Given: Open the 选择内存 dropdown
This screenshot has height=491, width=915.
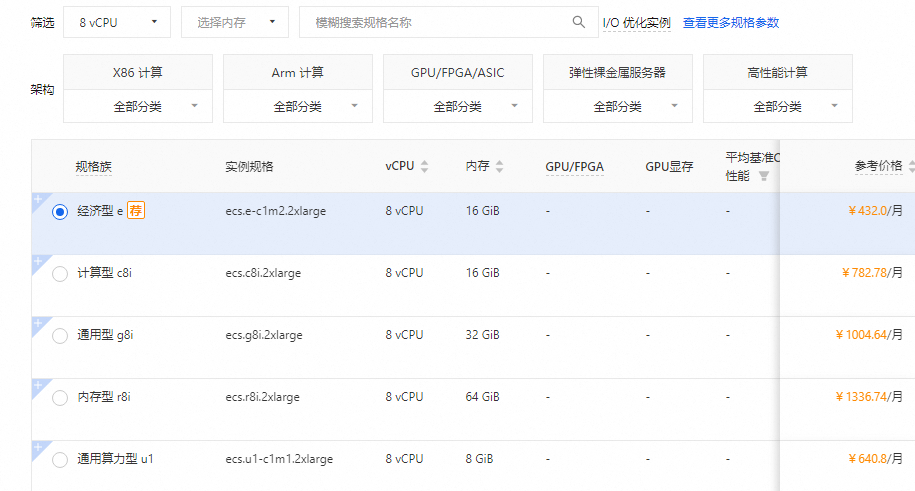Looking at the screenshot, I should [x=235, y=22].
